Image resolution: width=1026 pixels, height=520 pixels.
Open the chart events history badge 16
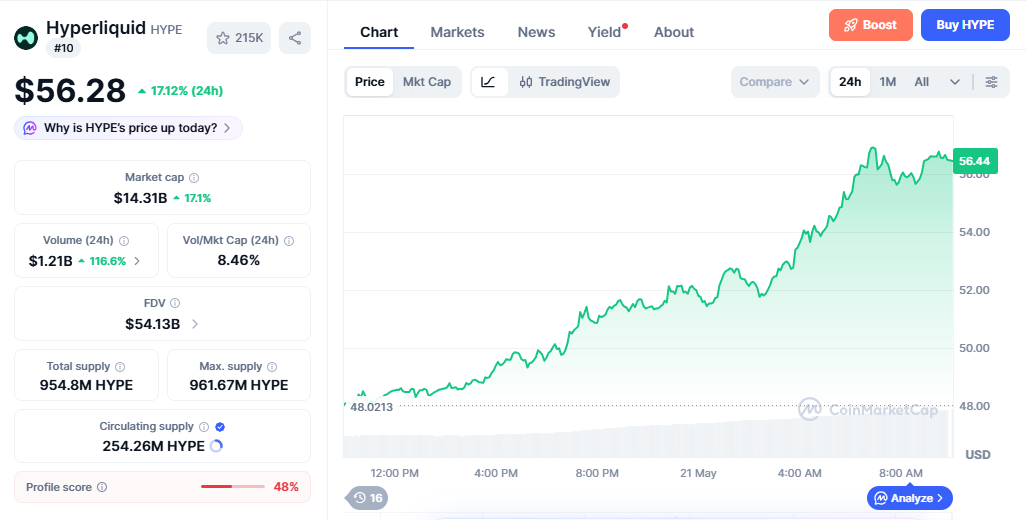tap(368, 498)
